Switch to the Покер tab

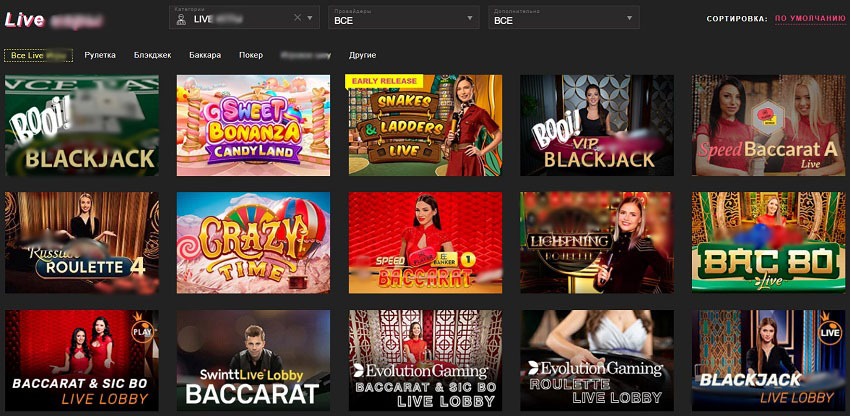click(x=251, y=55)
